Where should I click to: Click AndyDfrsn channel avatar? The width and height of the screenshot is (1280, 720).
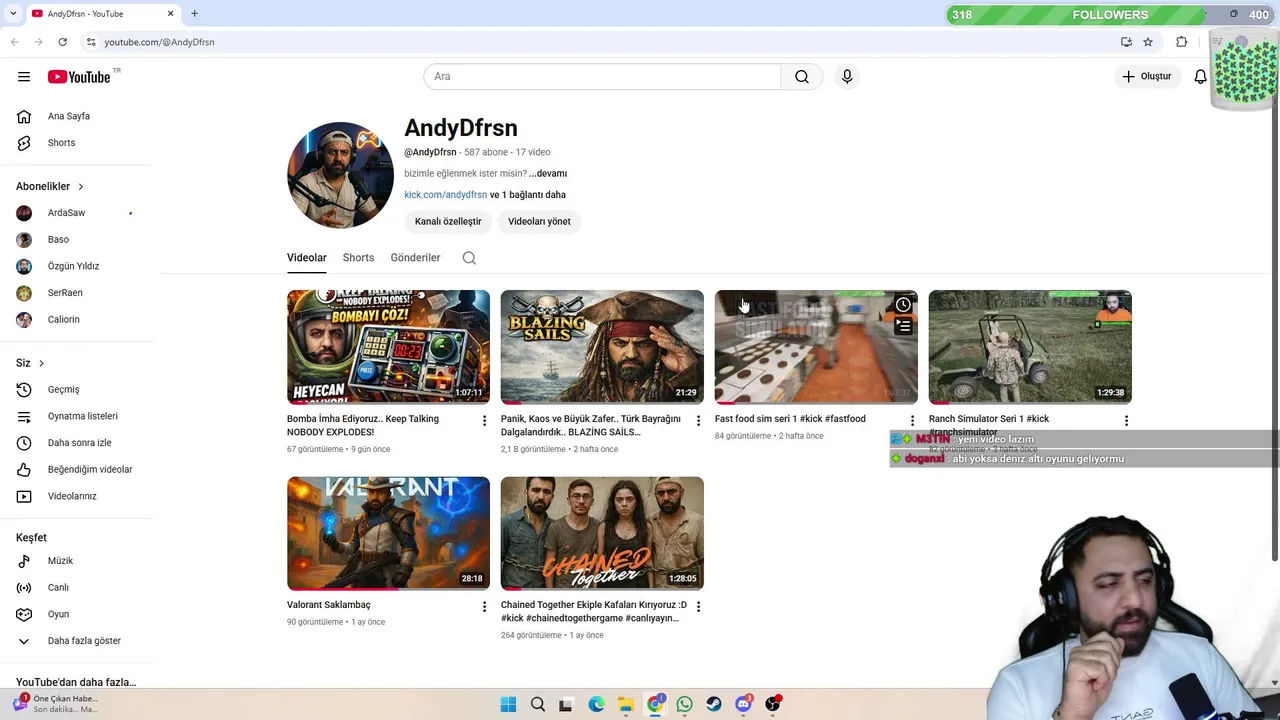click(340, 175)
